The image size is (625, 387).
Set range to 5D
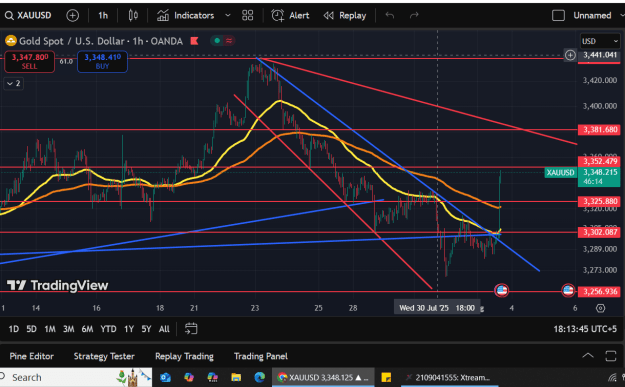click(x=31, y=329)
